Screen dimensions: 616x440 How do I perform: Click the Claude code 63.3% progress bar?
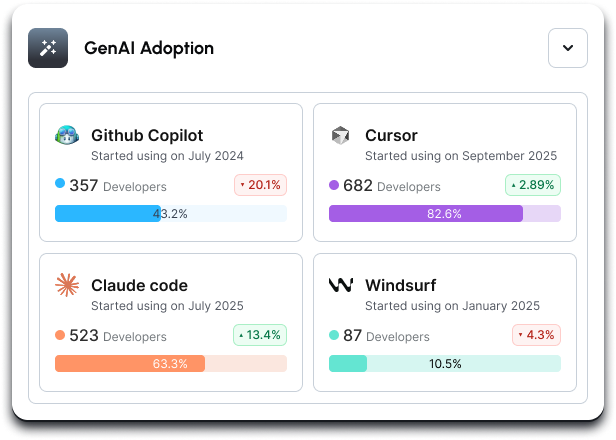click(171, 364)
